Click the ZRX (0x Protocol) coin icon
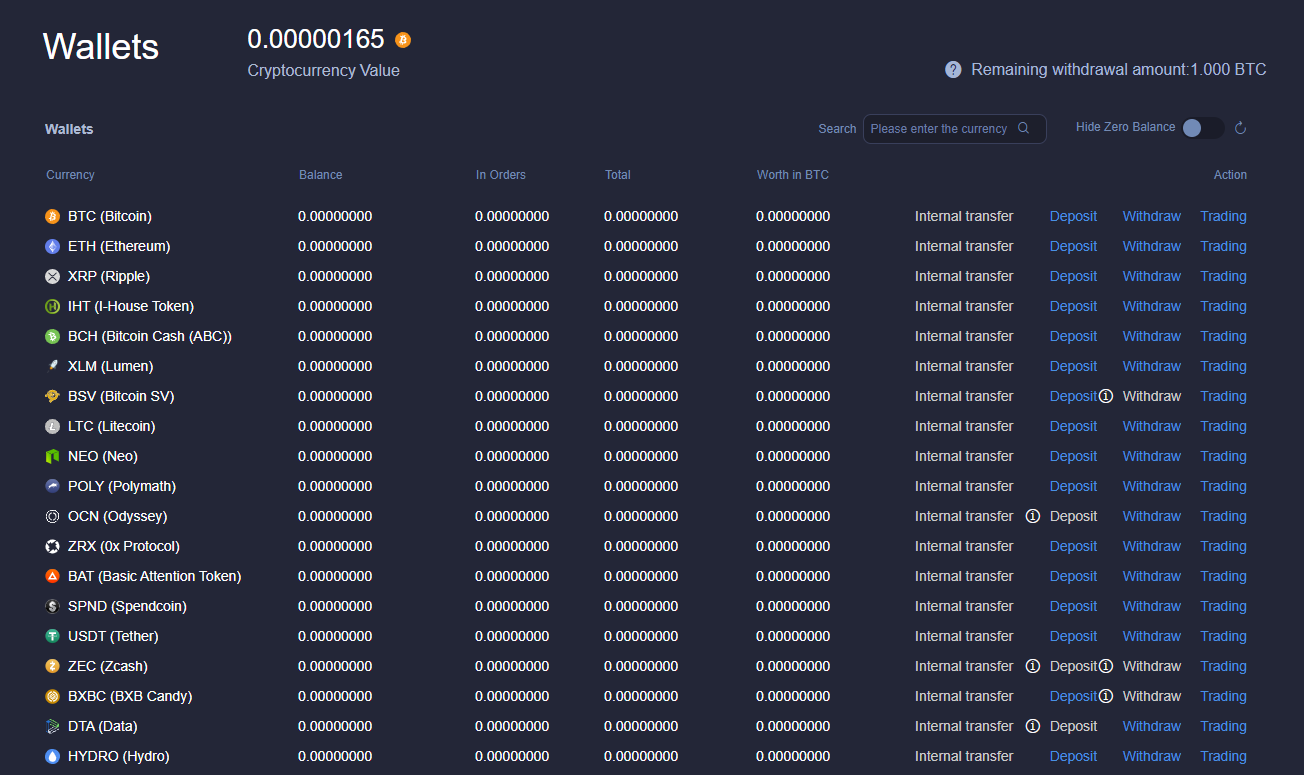The width and height of the screenshot is (1304, 775). pyautogui.click(x=53, y=546)
